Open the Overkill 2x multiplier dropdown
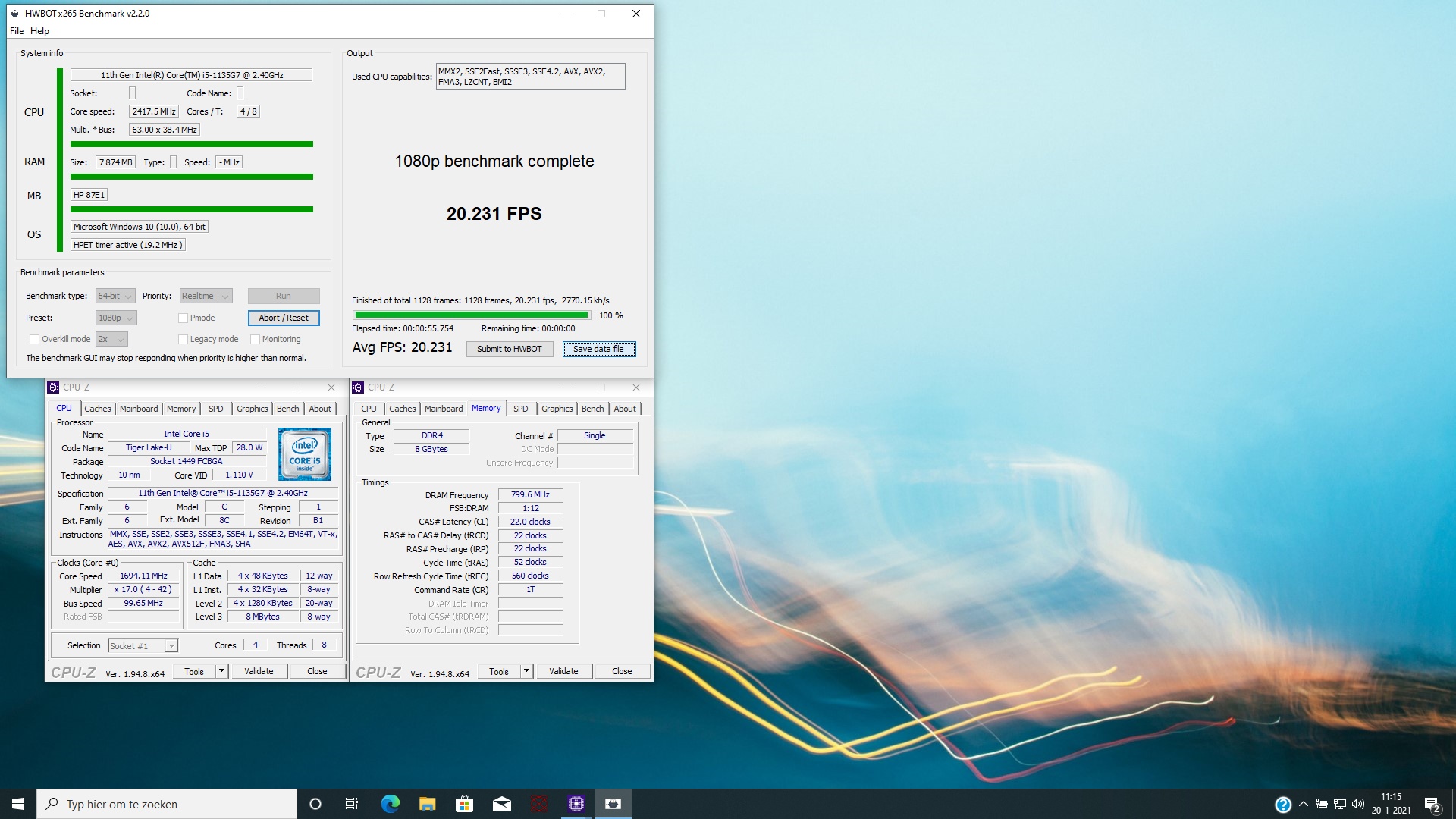This screenshot has width=1456, height=819. pos(111,340)
